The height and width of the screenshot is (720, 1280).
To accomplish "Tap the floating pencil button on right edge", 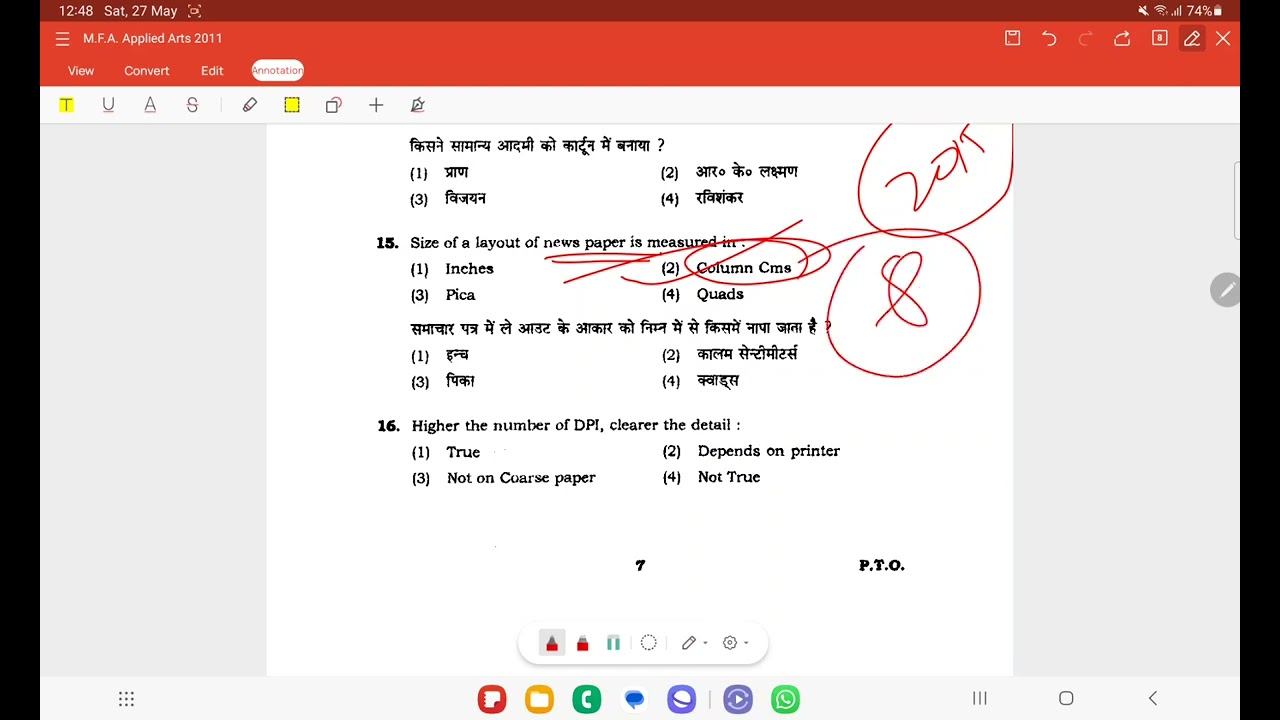I will point(1225,290).
